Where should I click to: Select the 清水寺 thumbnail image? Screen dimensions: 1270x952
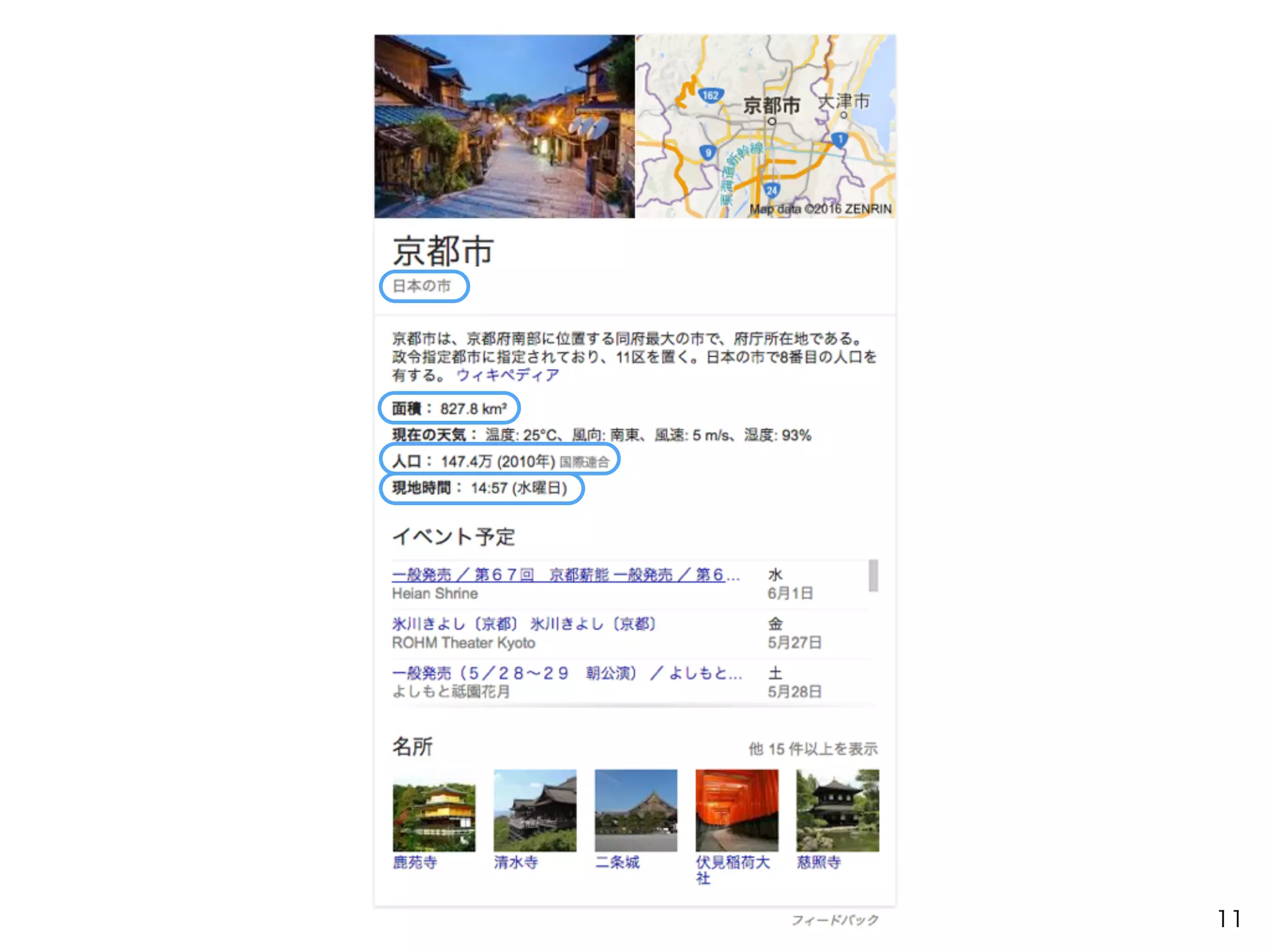pos(535,810)
